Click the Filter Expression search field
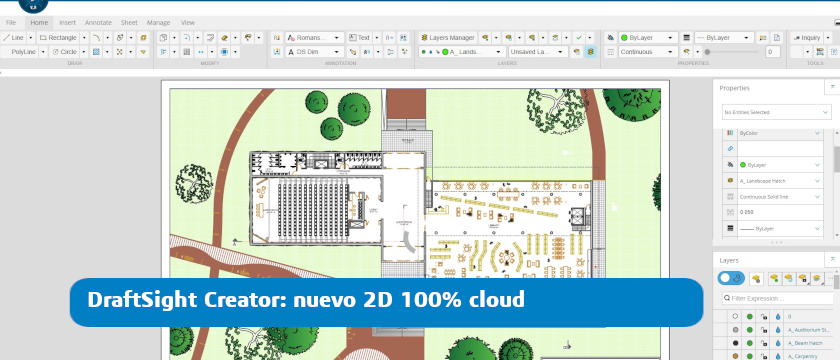 [x=777, y=298]
